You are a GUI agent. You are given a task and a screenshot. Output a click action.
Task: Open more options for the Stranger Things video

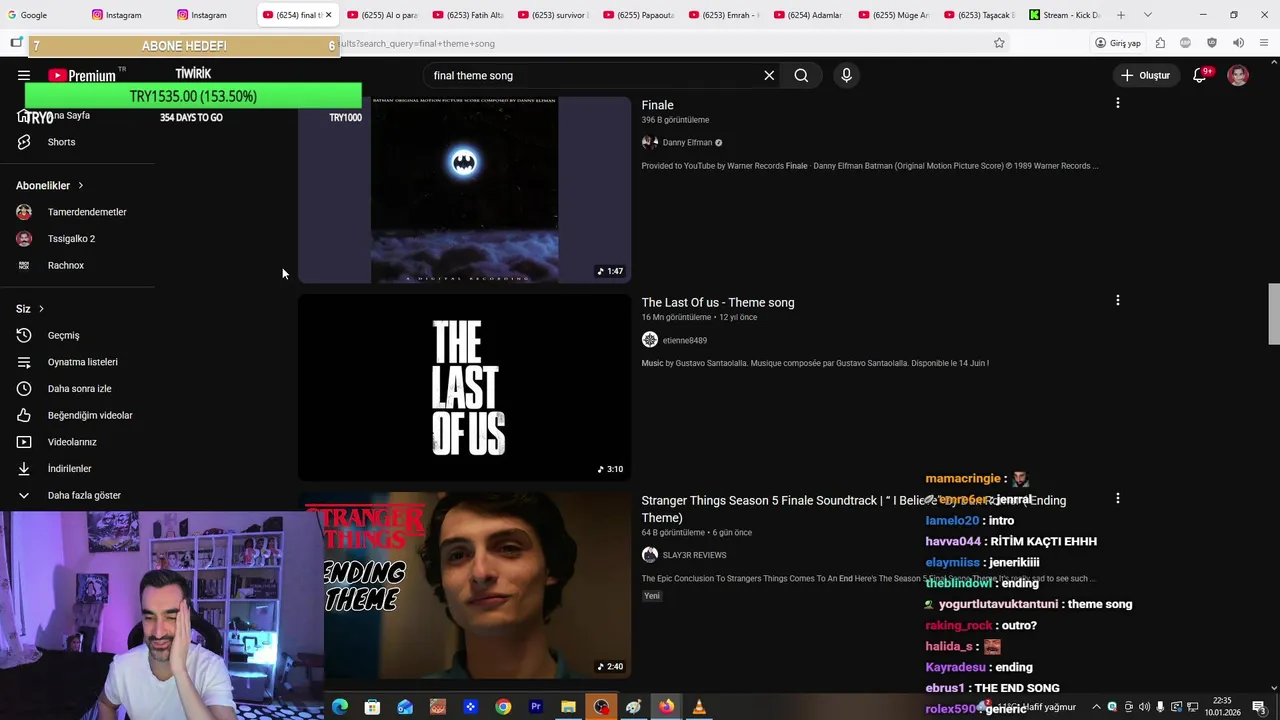click(x=1117, y=498)
